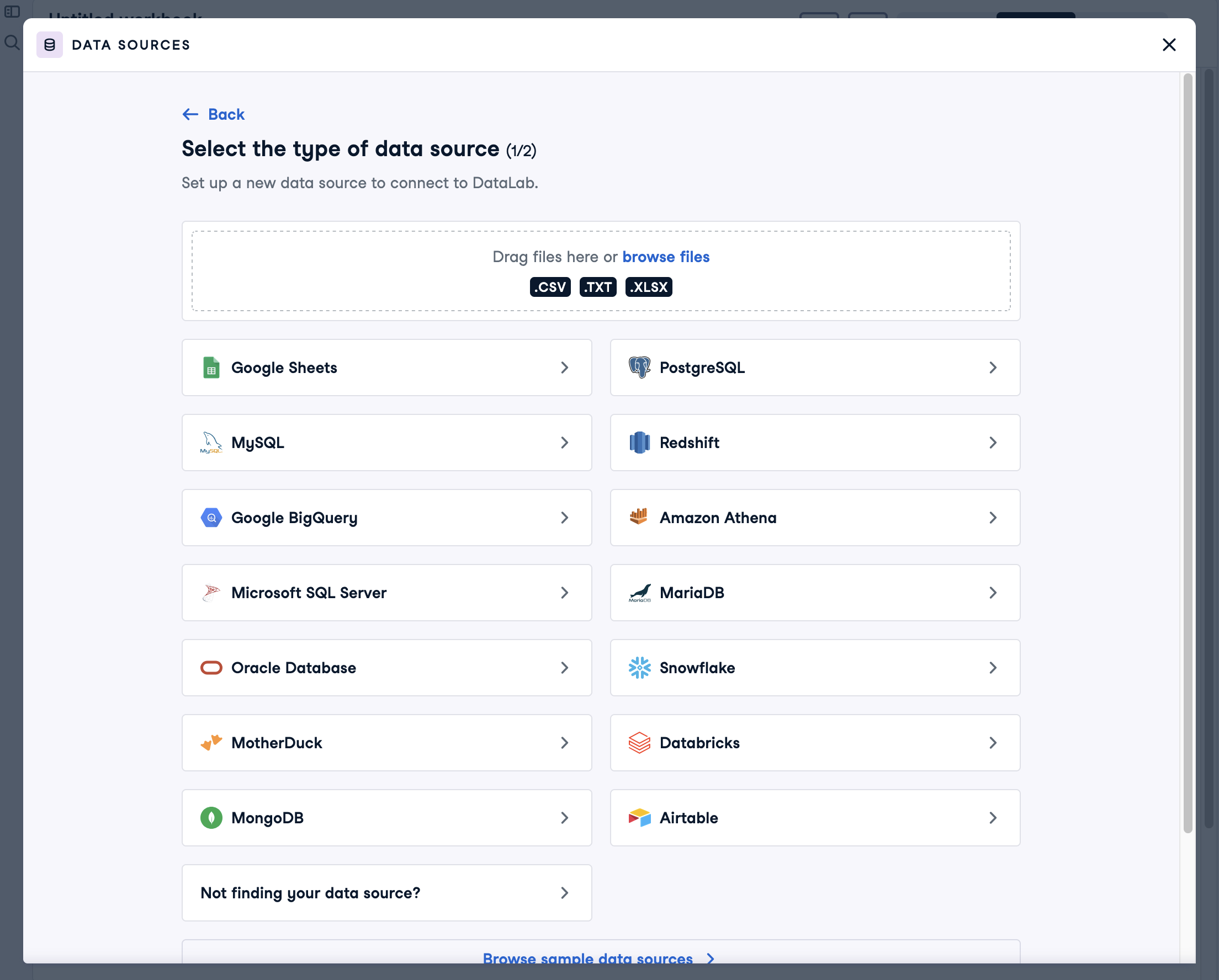Click the Snowflake logo icon

pos(639,668)
